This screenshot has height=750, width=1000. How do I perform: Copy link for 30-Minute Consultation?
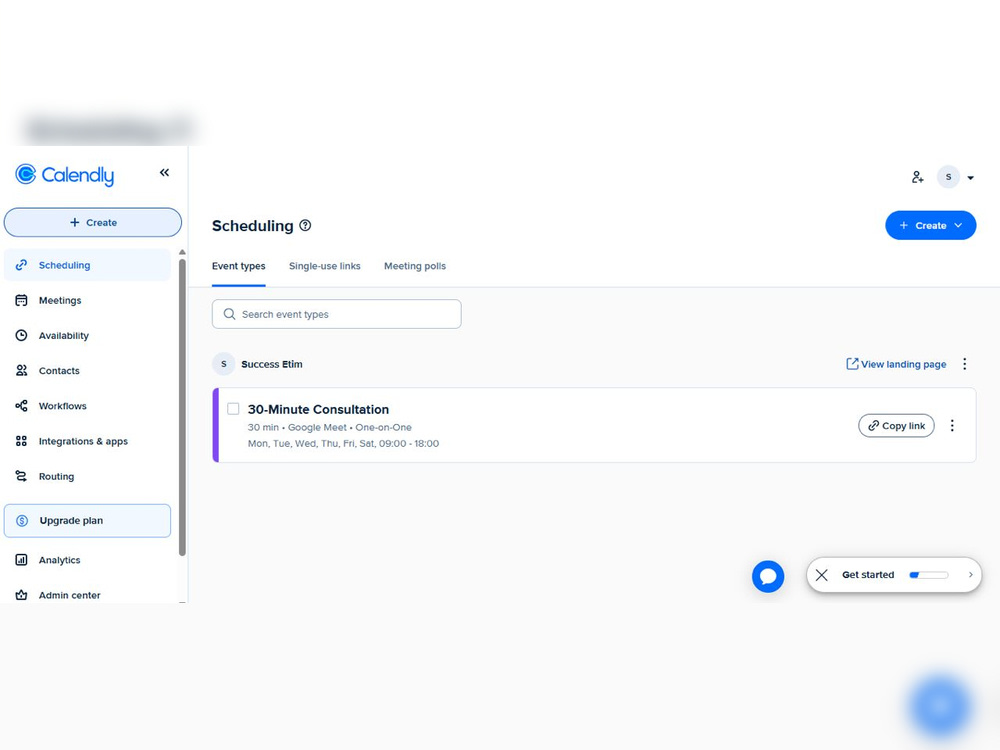point(896,425)
